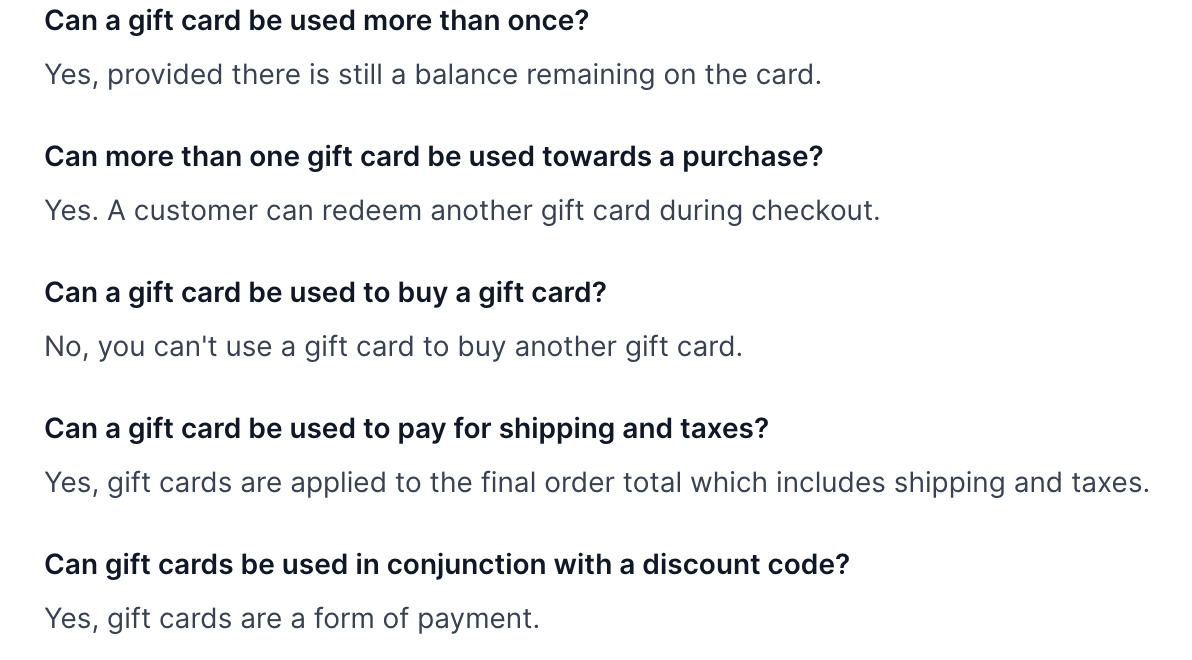1192x660 pixels.
Task: Click the words 'shipping and taxes.' ending the fourth answer
Action: click(1022, 484)
